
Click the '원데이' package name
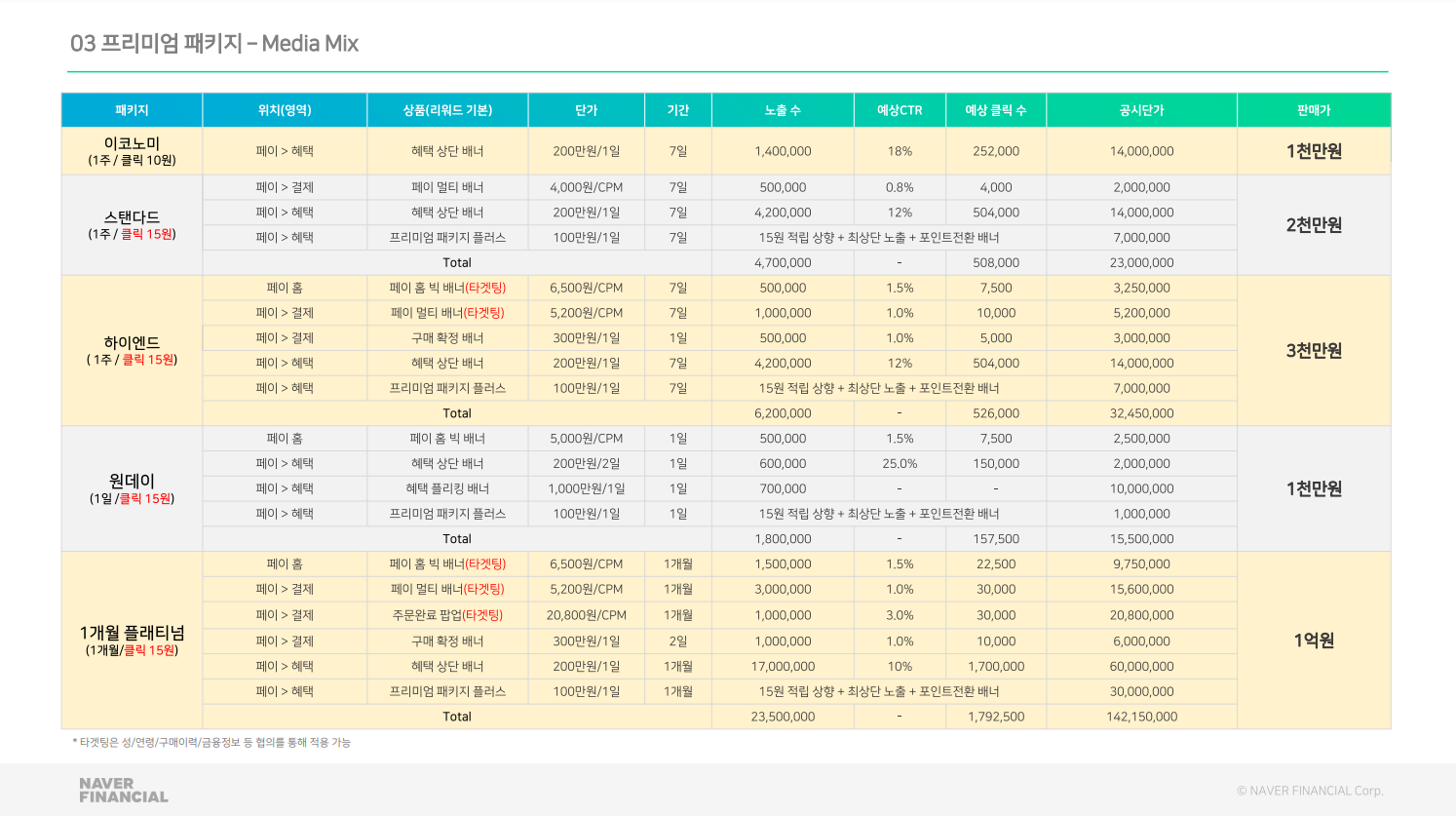(x=132, y=481)
